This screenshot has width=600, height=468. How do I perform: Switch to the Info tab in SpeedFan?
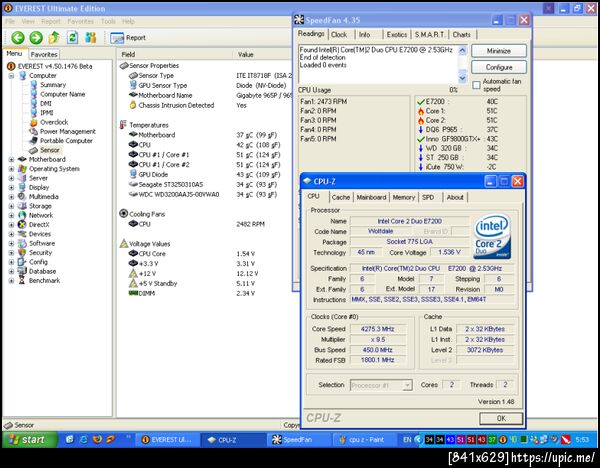point(365,34)
